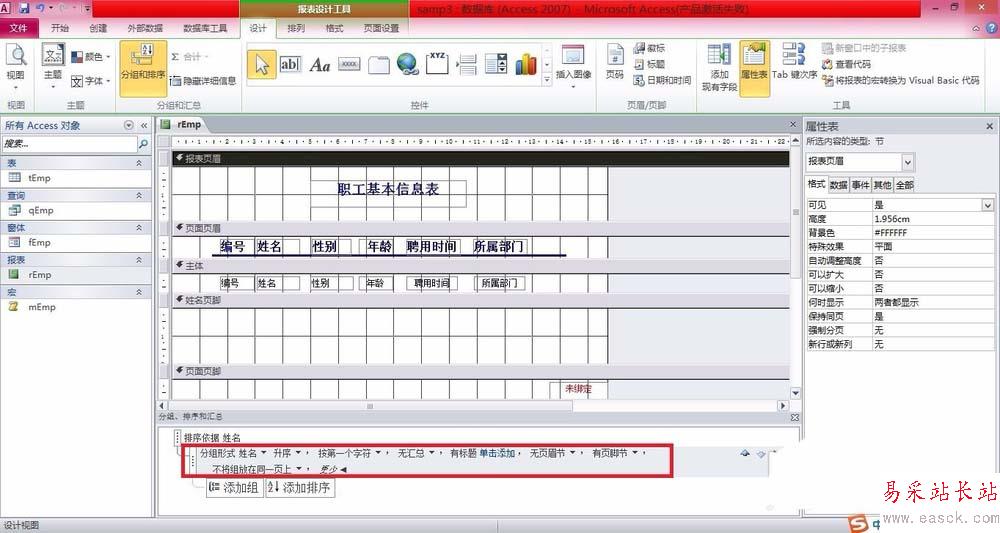
Task: Open the 合计 totals menu
Action: point(189,57)
